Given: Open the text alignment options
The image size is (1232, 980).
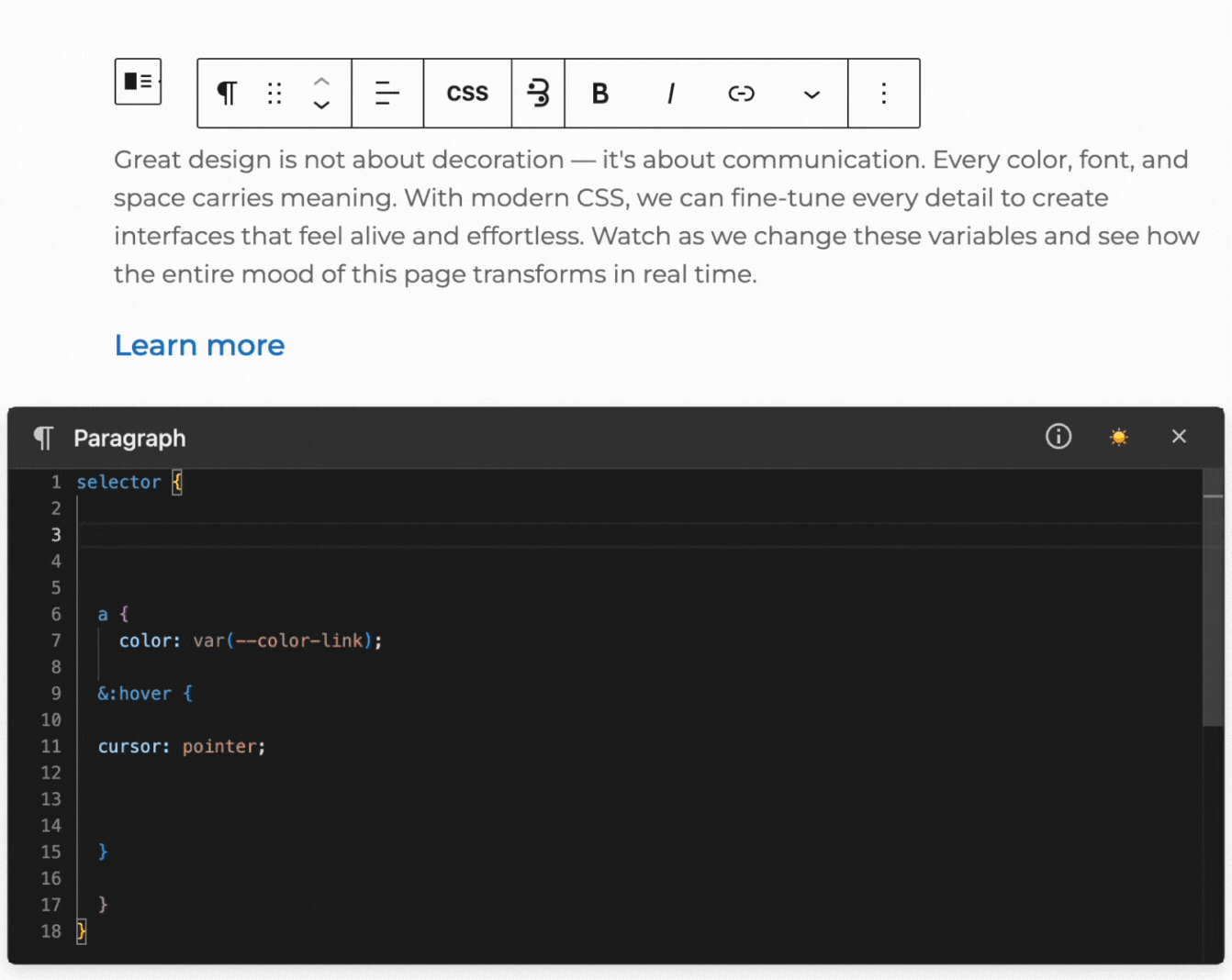Looking at the screenshot, I should (387, 94).
